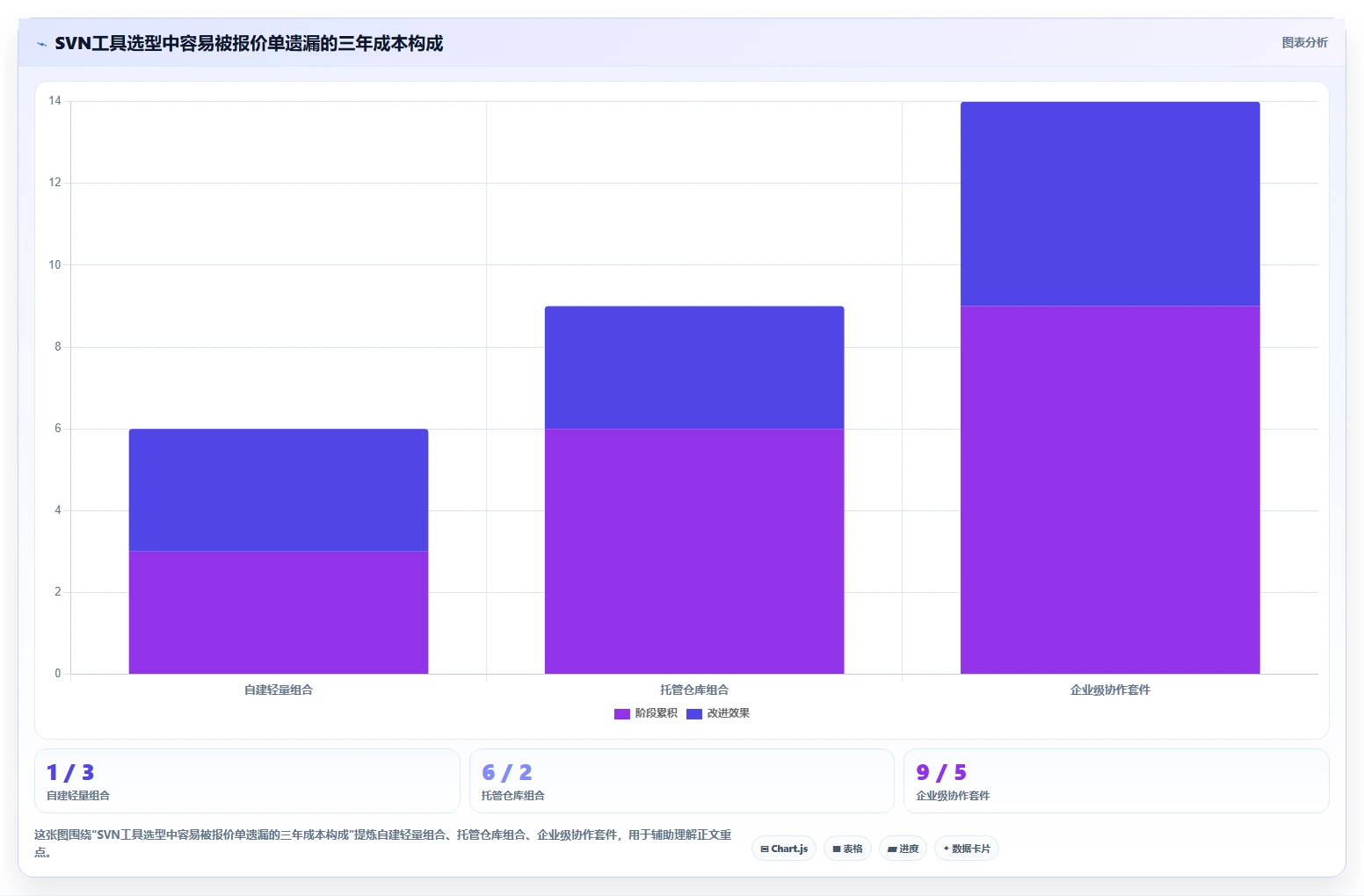Click the lightning icon beside the chart title
Screen dimensions: 1364x896
41,44
